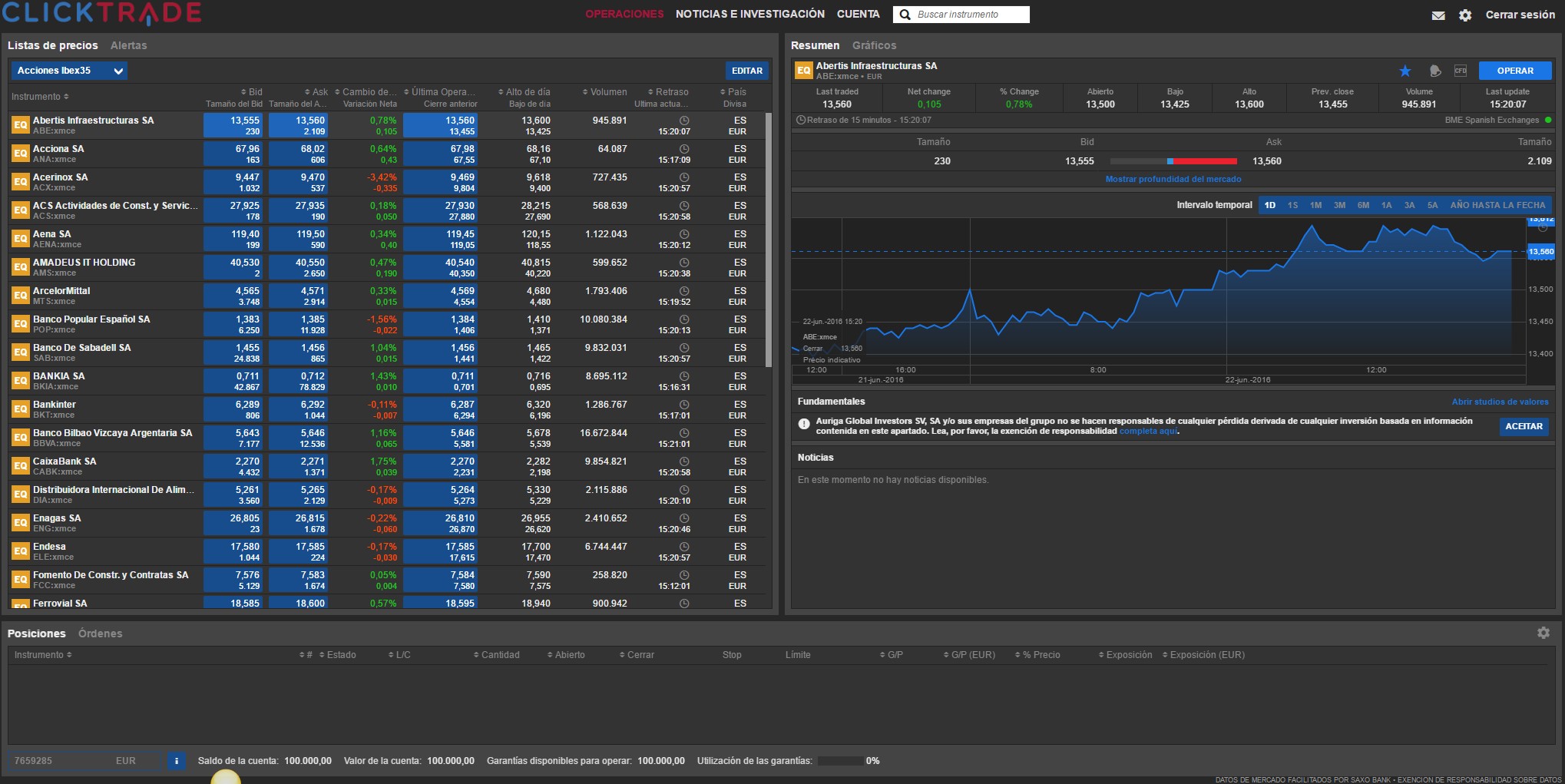Sort price list by Instrumento column
The image size is (1565, 784).
pos(40,97)
